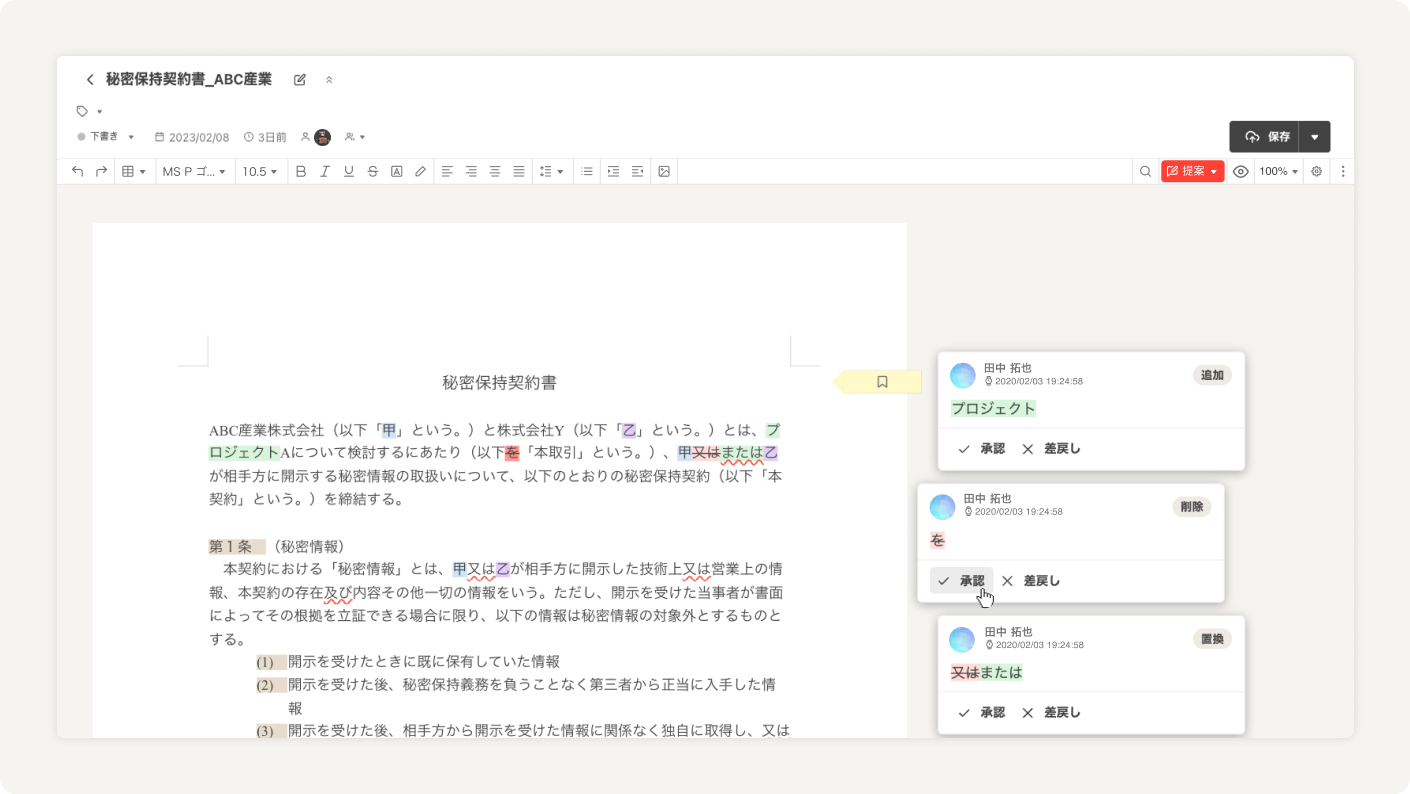
Task: Expand the 100% zoom level dropdown
Action: pyautogui.click(x=1278, y=172)
